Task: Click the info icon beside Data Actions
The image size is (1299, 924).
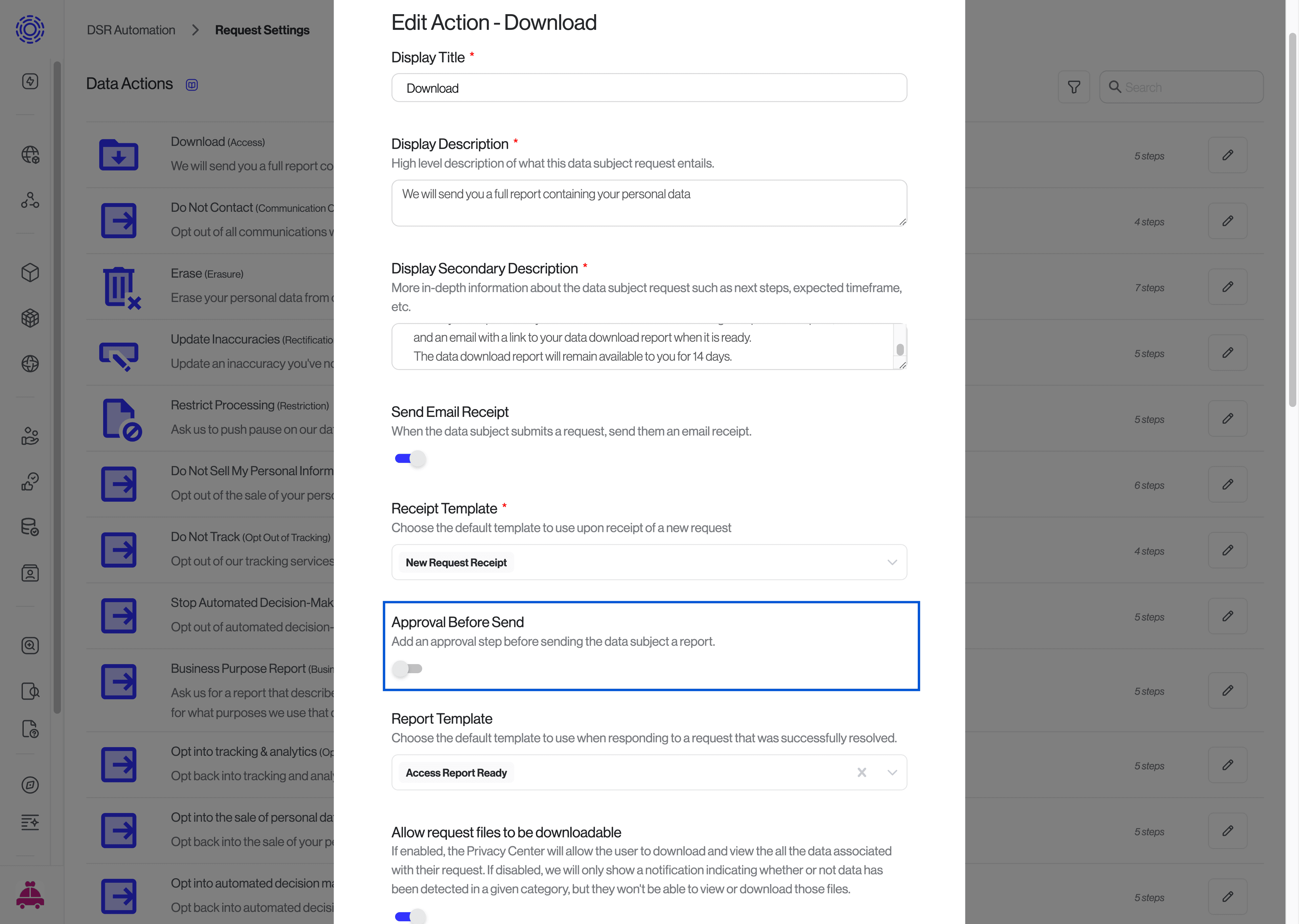Action: click(x=192, y=85)
